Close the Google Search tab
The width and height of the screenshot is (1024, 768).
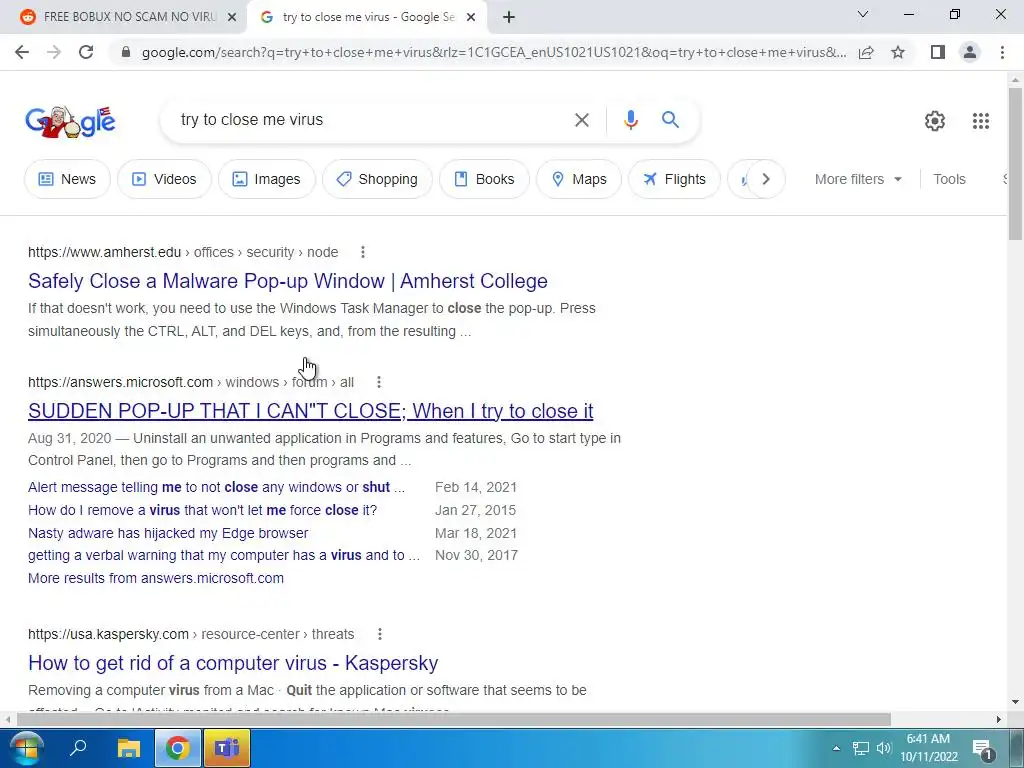coord(471,18)
